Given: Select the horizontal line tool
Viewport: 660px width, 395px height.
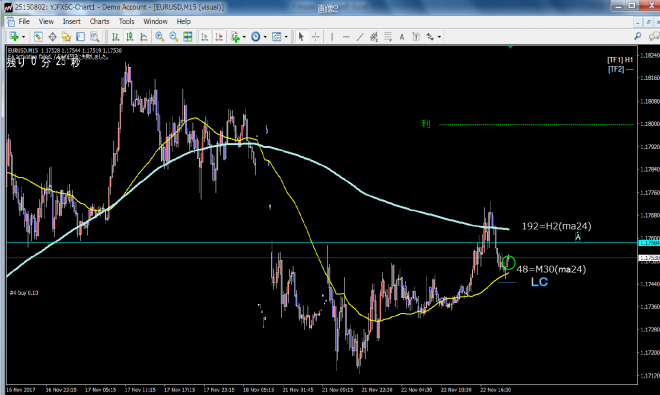Looking at the screenshot, I should click(x=346, y=37).
